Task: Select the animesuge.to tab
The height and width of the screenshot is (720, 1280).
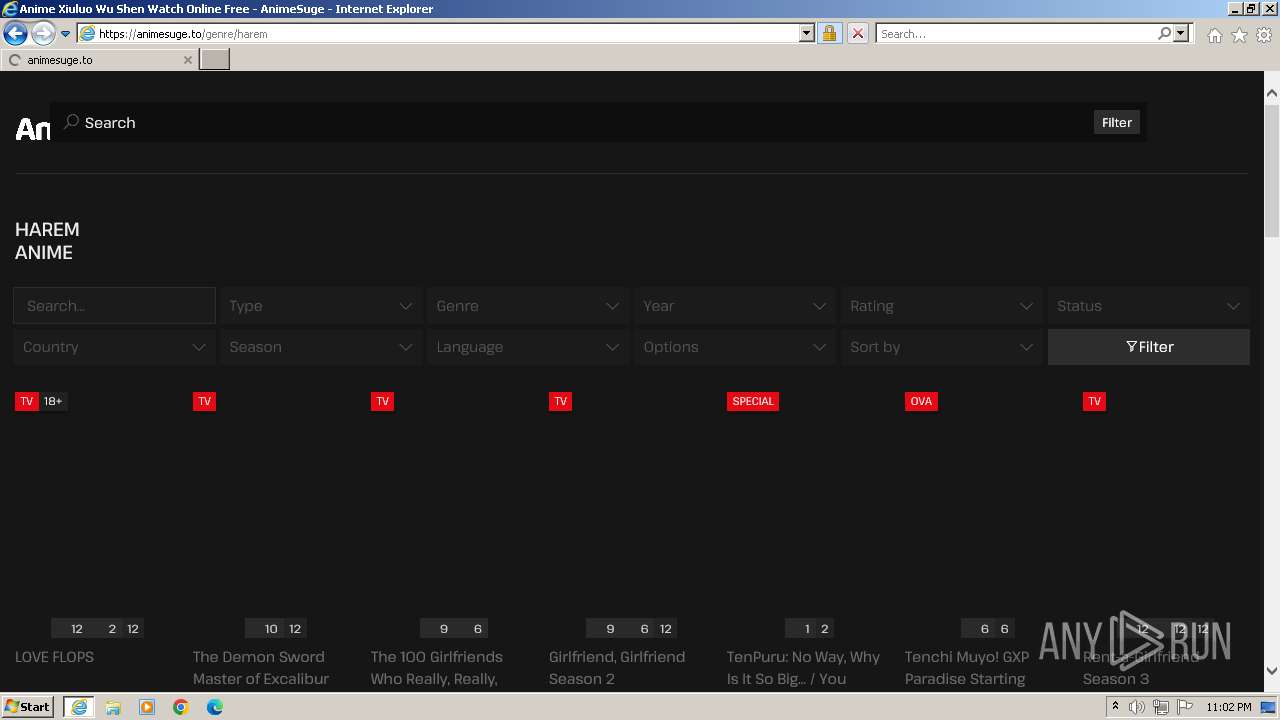Action: [x=99, y=60]
